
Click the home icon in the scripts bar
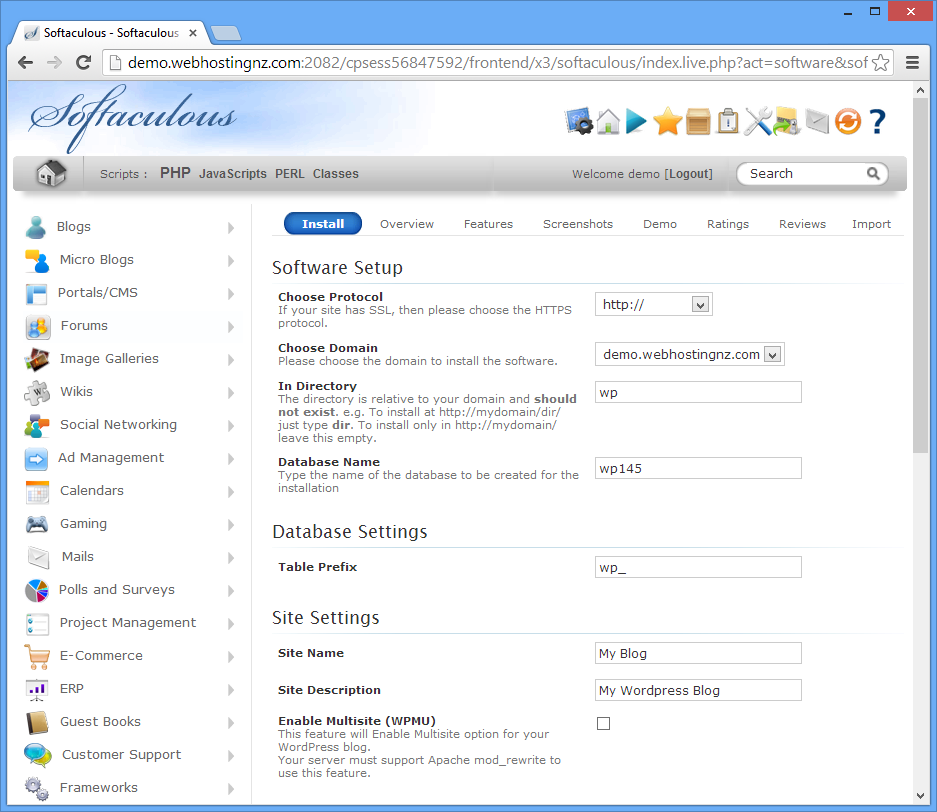point(50,173)
